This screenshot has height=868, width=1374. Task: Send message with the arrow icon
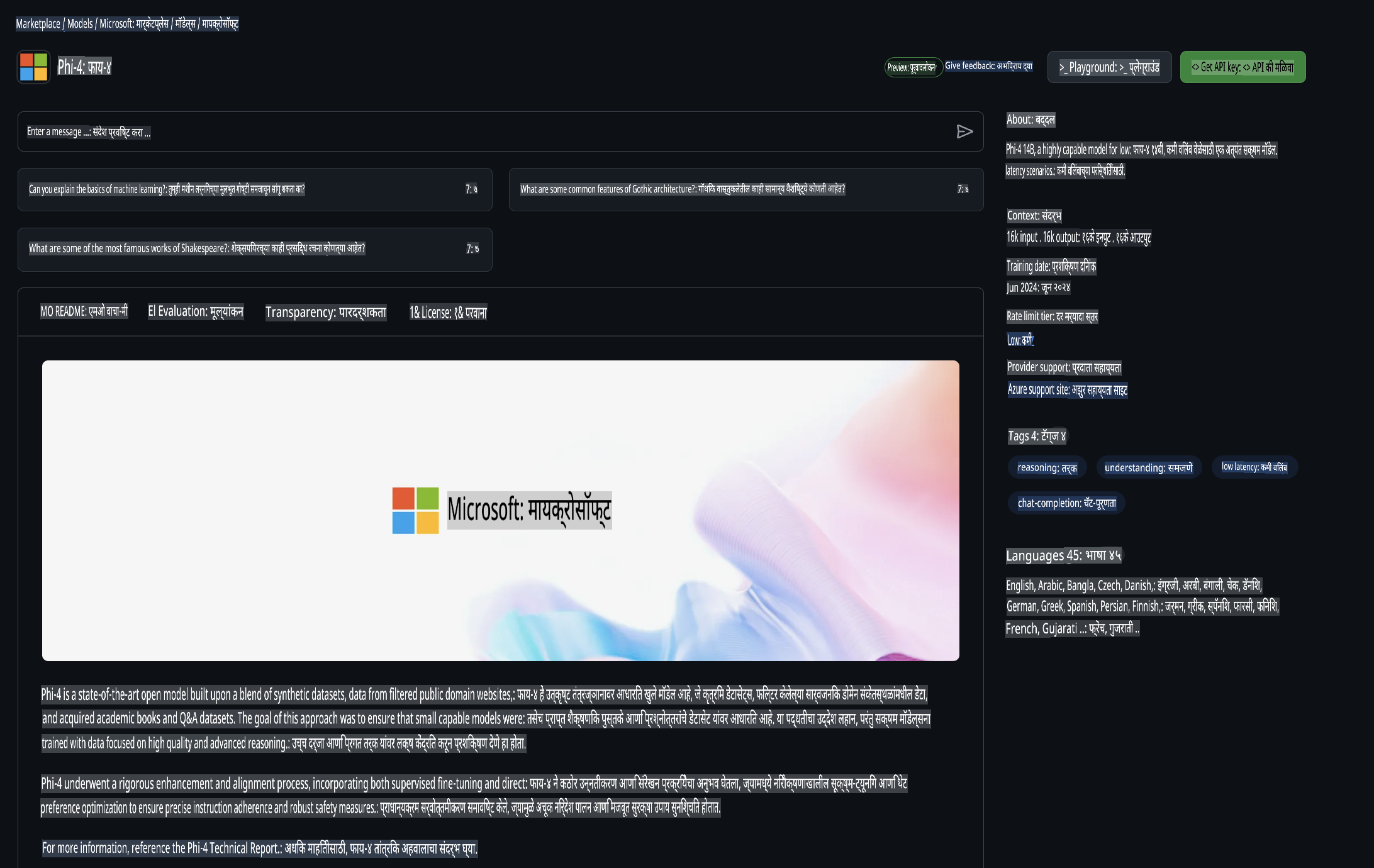[964, 131]
